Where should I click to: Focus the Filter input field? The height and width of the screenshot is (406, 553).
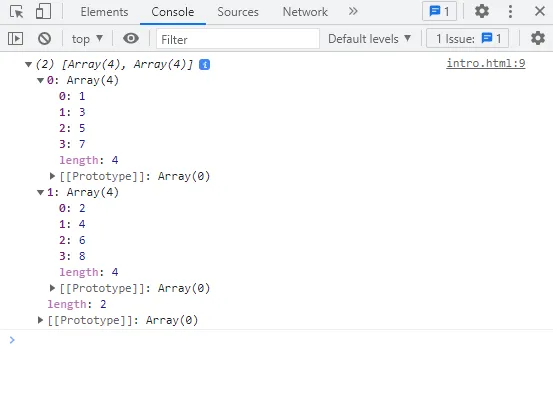[238, 39]
